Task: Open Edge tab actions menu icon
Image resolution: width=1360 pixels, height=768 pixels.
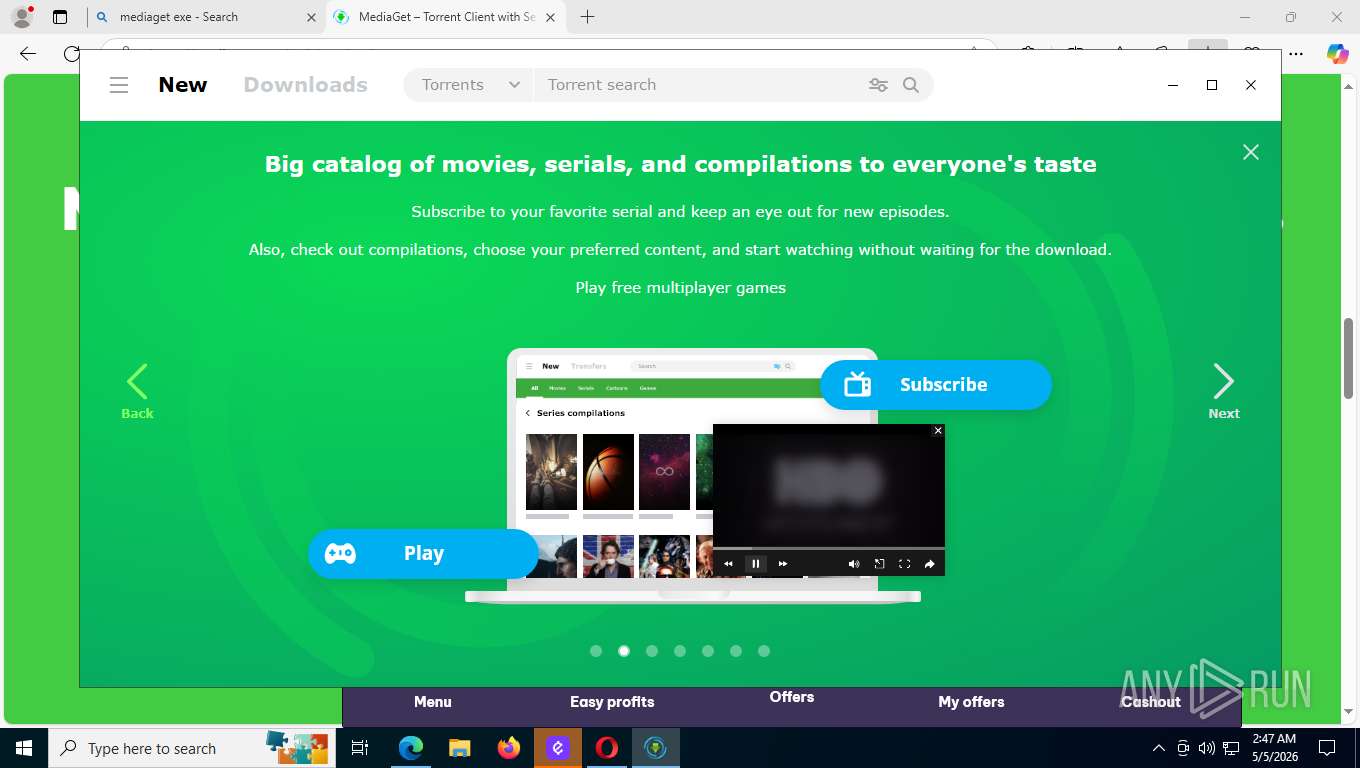Action: pyautogui.click(x=60, y=17)
